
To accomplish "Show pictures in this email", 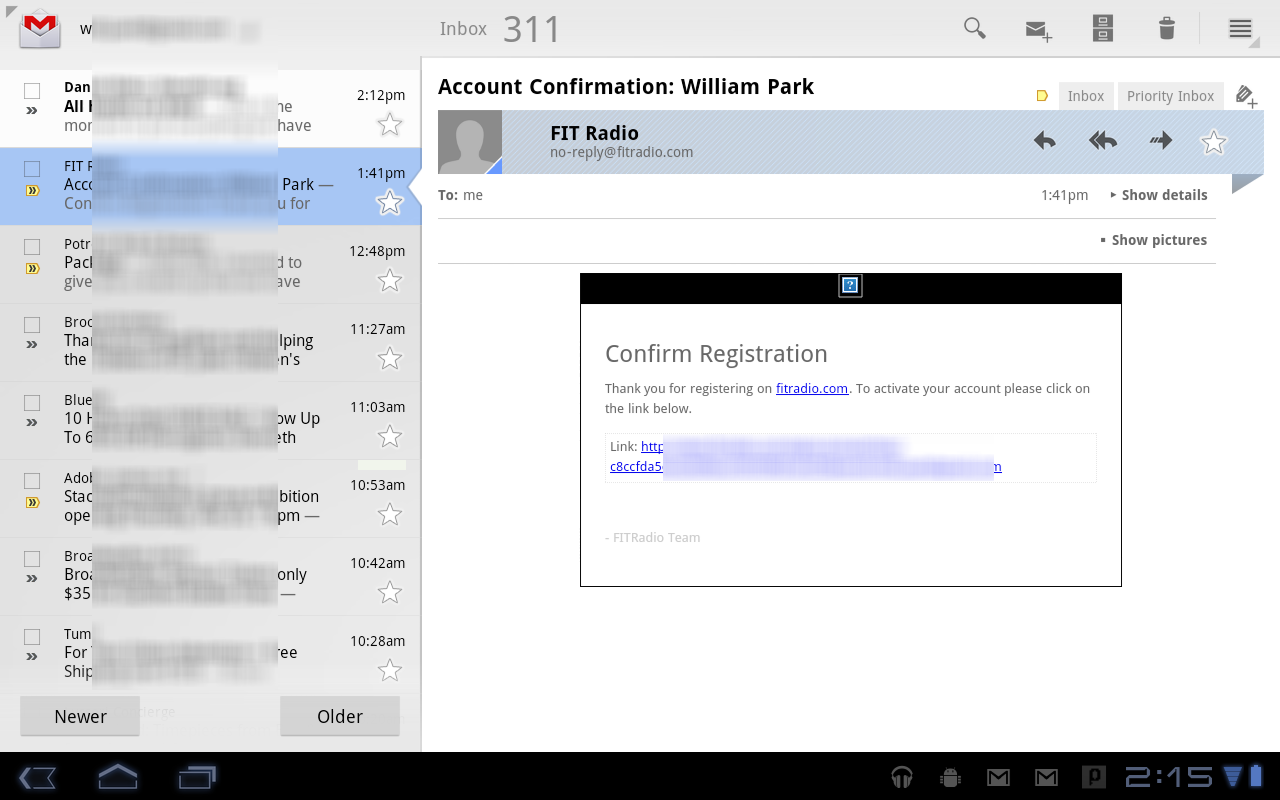I will 1153,240.
